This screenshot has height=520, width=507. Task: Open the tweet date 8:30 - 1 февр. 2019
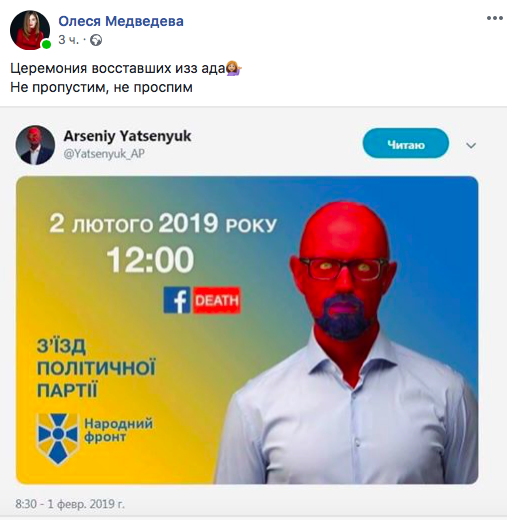click(x=70, y=504)
